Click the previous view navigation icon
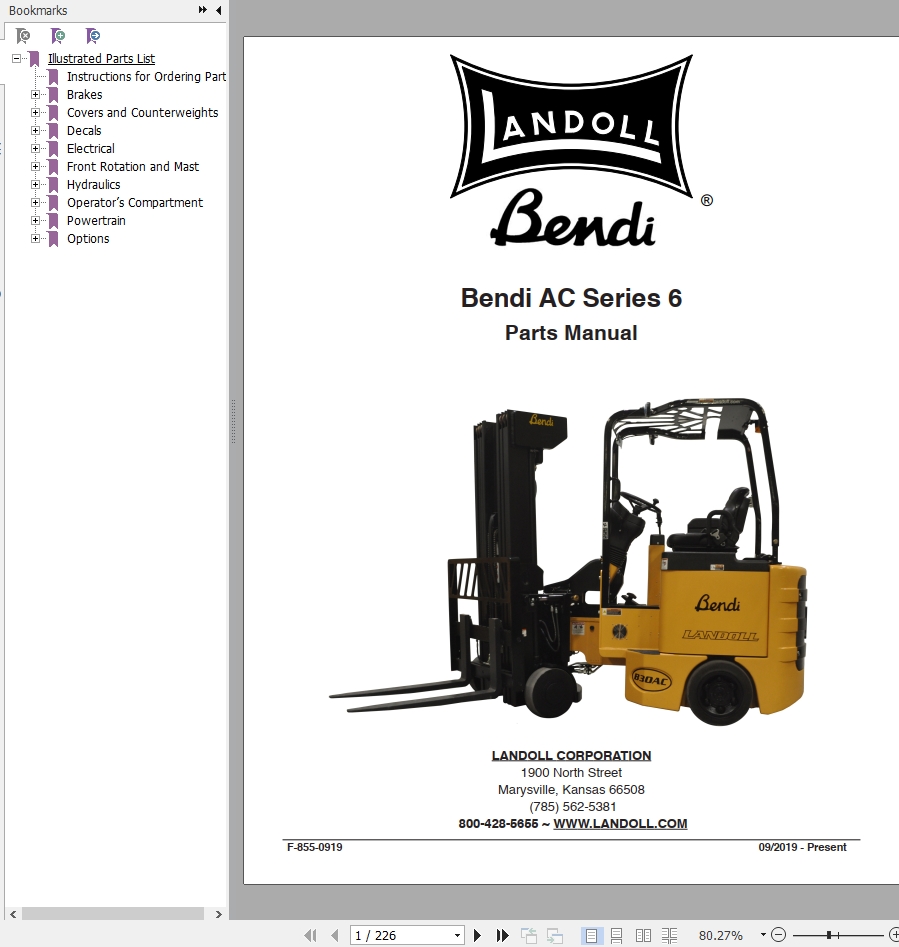The image size is (899, 947). 528,936
